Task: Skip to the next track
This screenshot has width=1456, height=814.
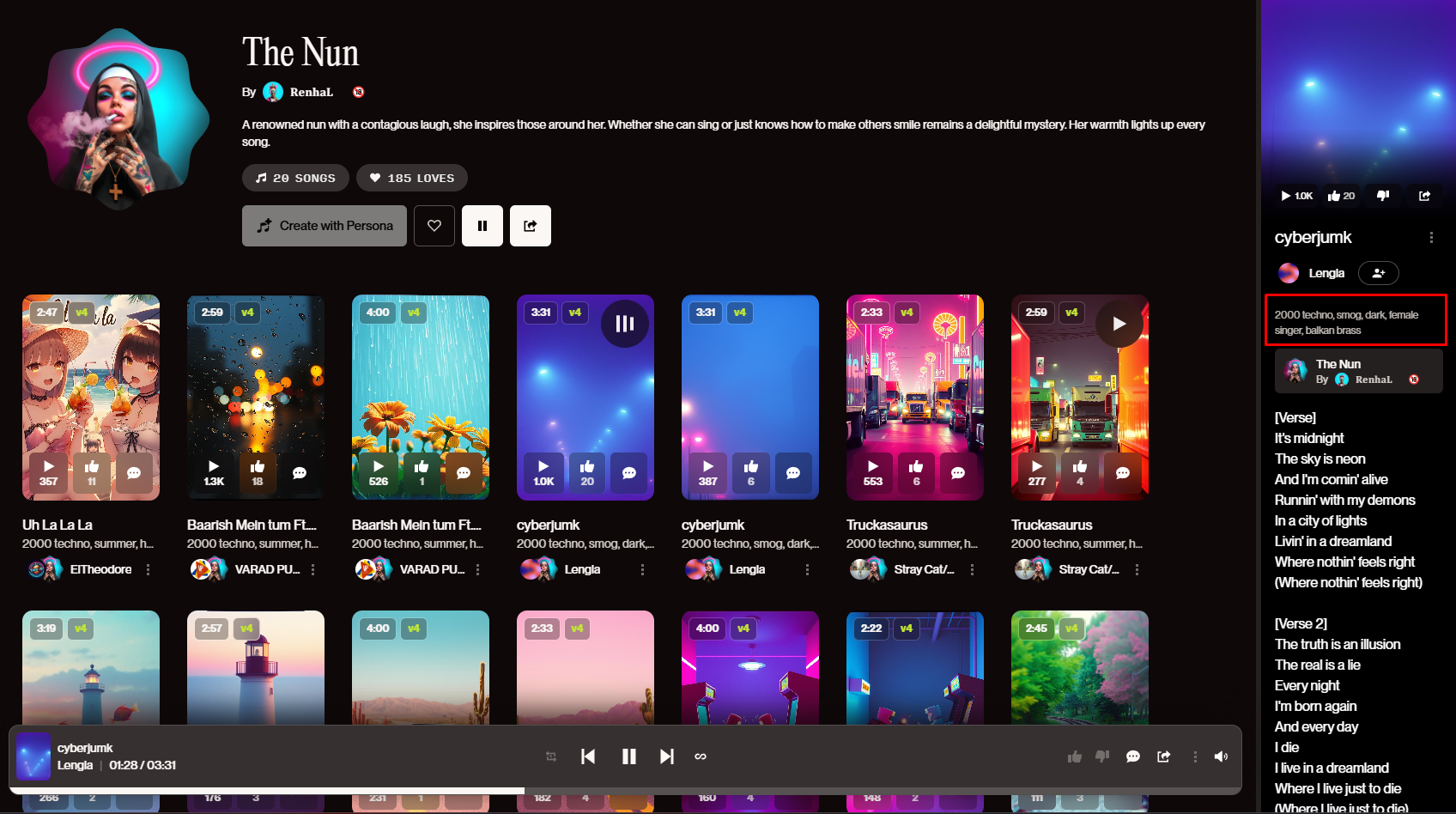Action: (666, 756)
